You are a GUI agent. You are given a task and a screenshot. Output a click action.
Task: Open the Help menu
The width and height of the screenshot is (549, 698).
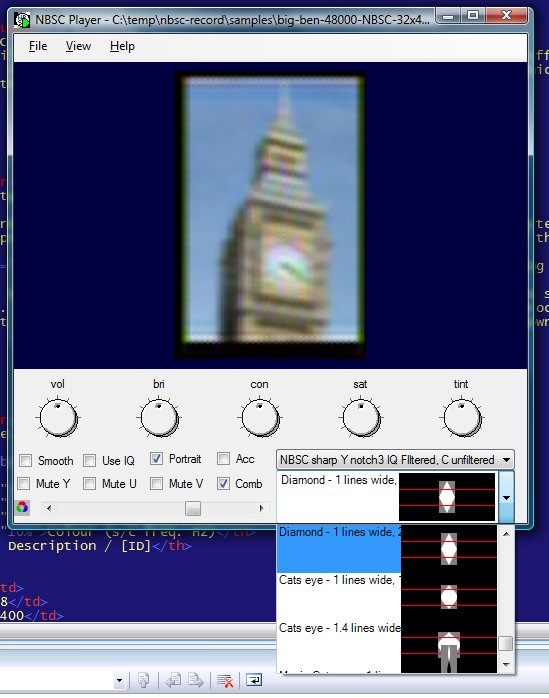point(122,46)
